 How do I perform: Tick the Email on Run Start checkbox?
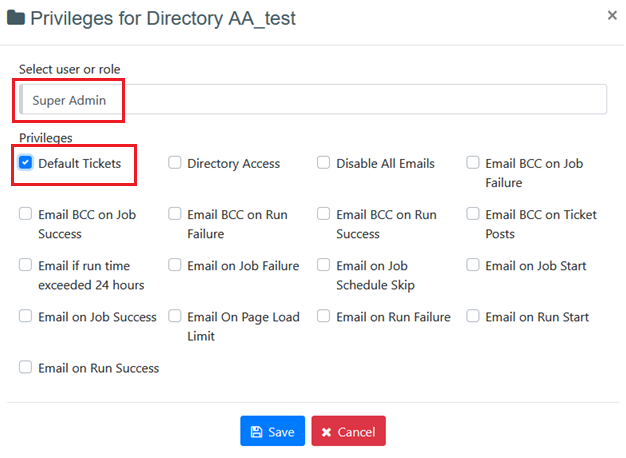[x=473, y=316]
